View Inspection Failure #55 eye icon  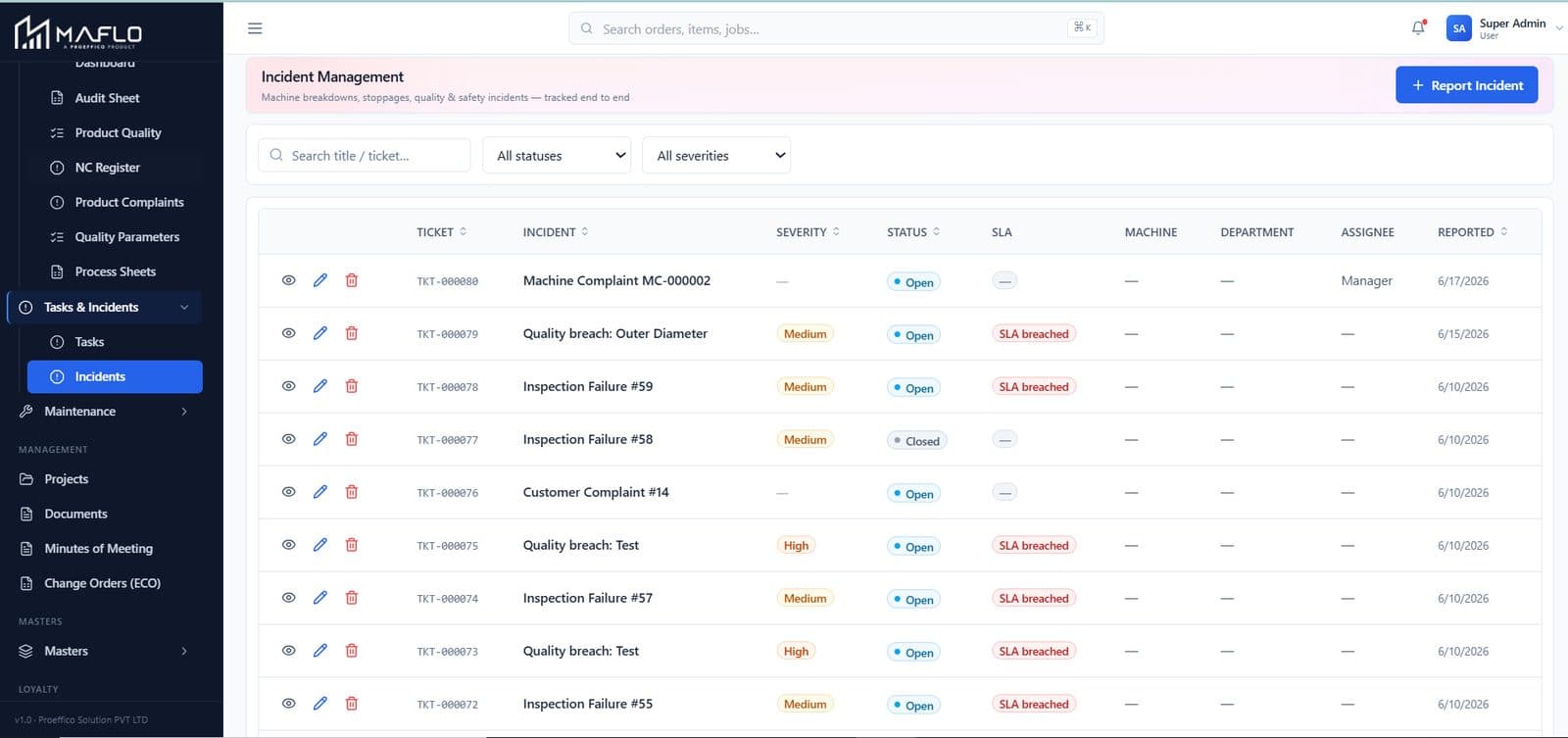click(289, 704)
